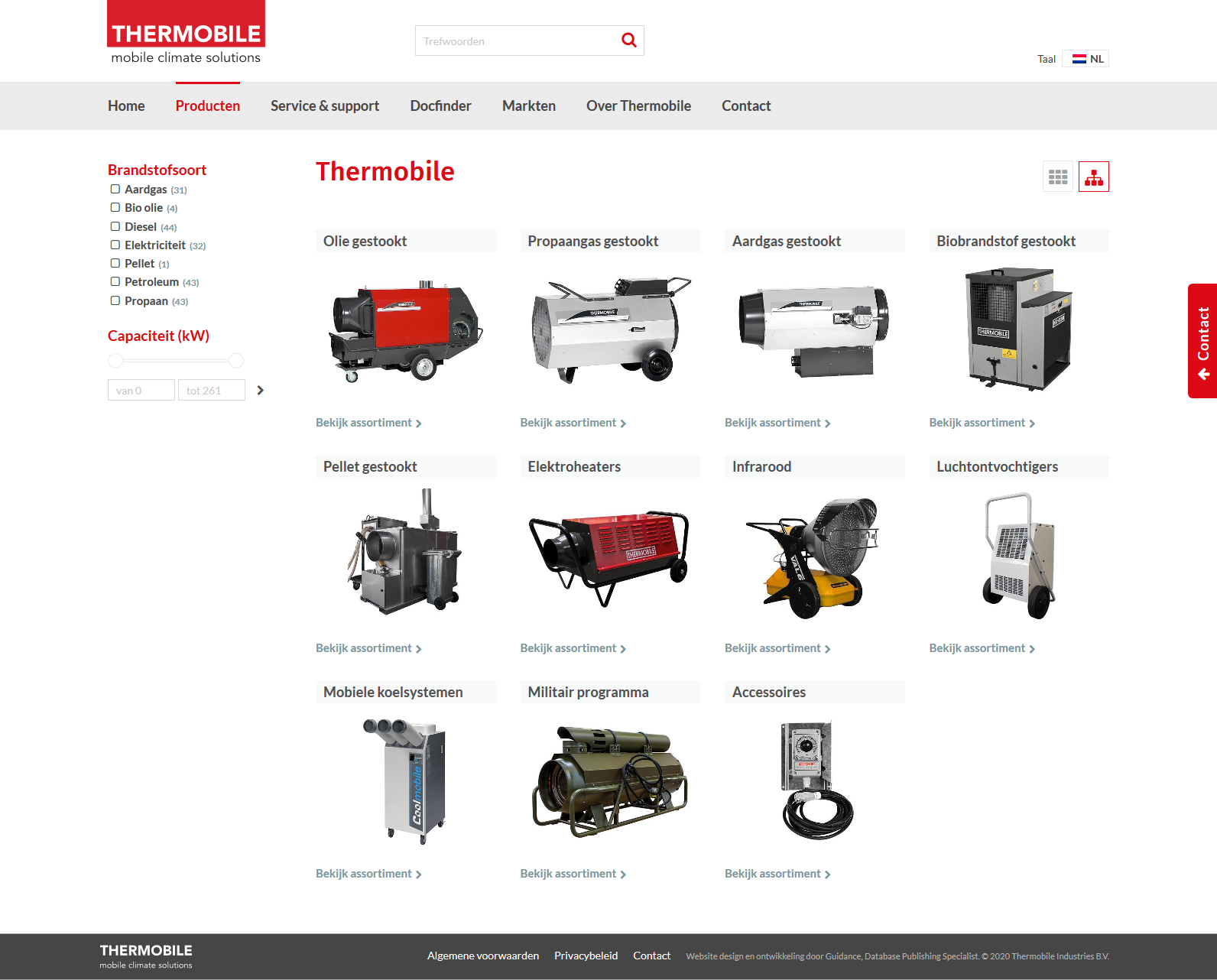Open the Coolmobile cooling unit image
The image size is (1217, 980).
click(x=405, y=780)
